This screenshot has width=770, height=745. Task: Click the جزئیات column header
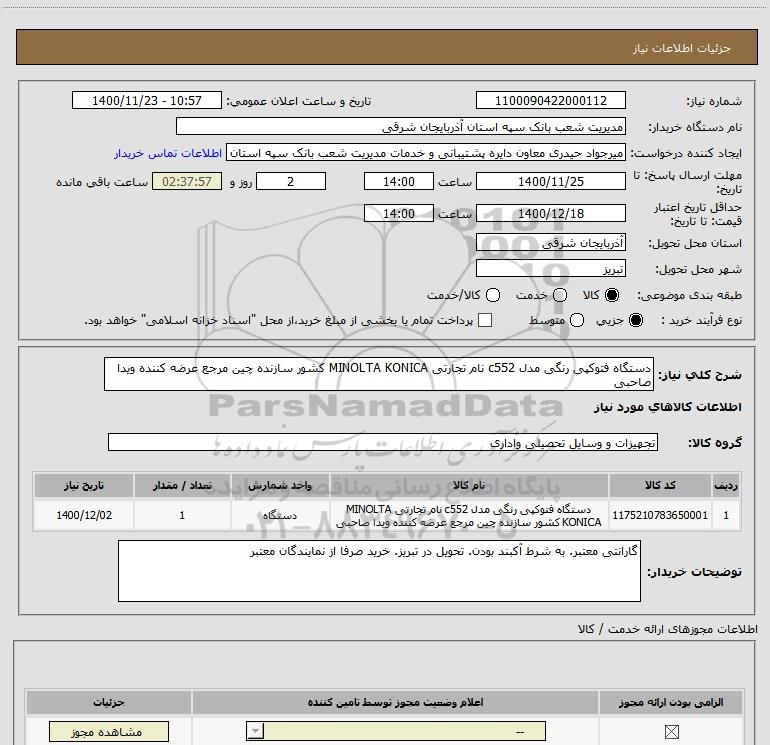click(x=109, y=703)
